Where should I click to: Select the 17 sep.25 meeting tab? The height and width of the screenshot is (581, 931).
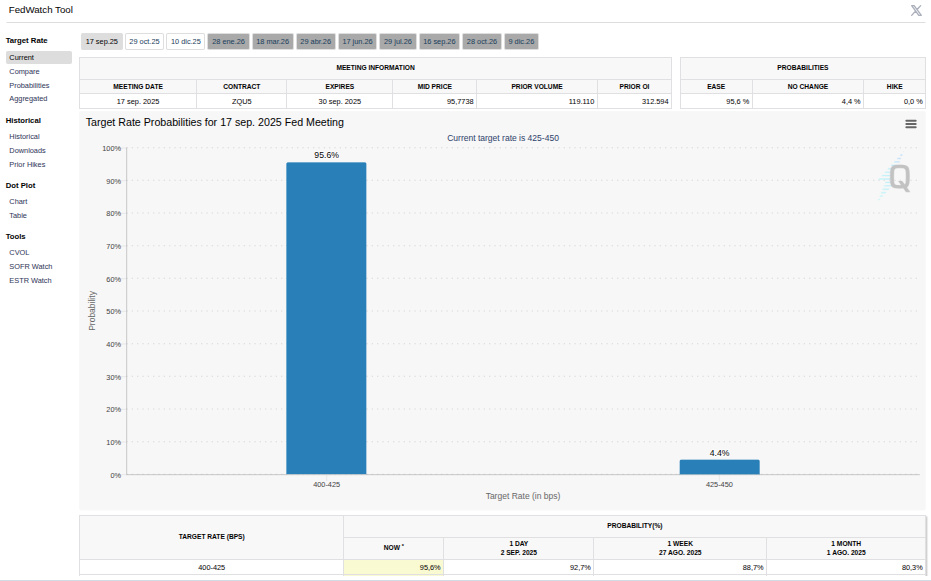tap(102, 42)
